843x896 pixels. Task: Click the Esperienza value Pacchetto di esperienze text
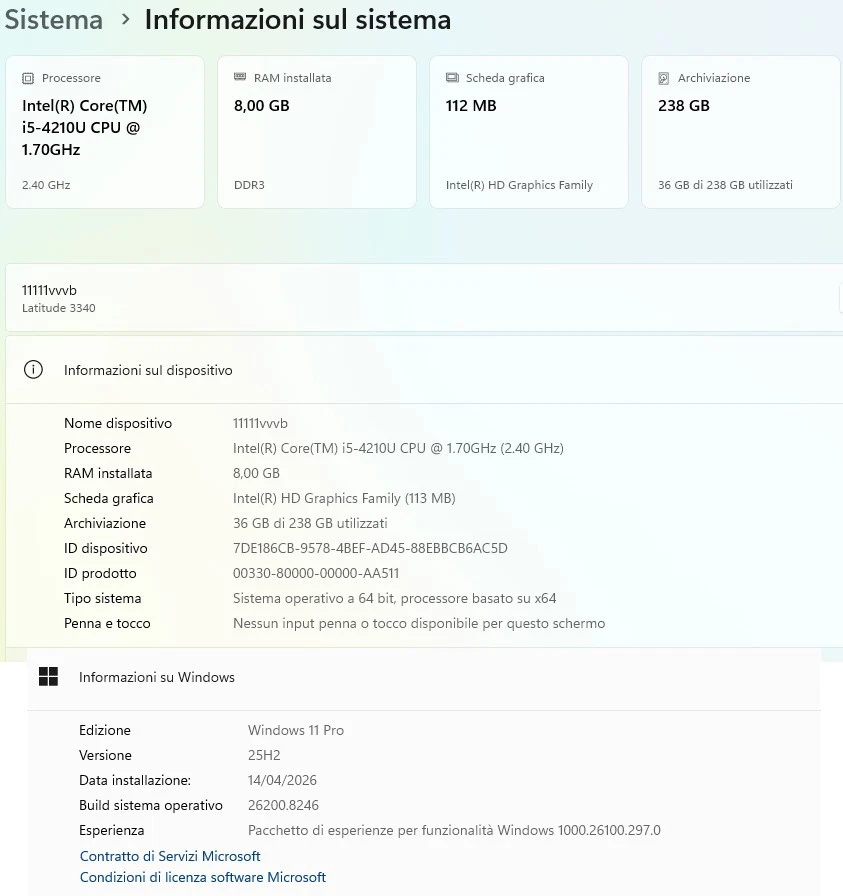point(454,830)
